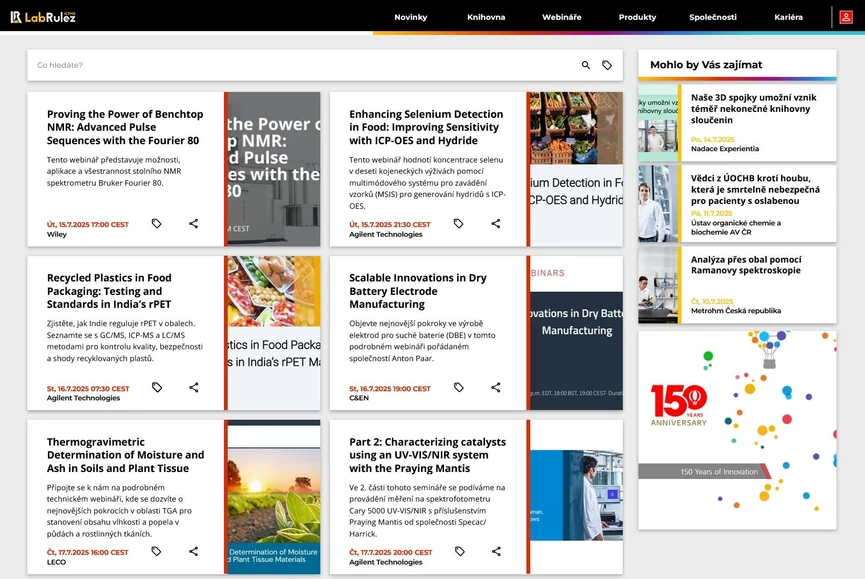The height and width of the screenshot is (579, 865).
Task: Click date 'St, 16.7.2025 07:30 CEST'
Action: (x=88, y=389)
